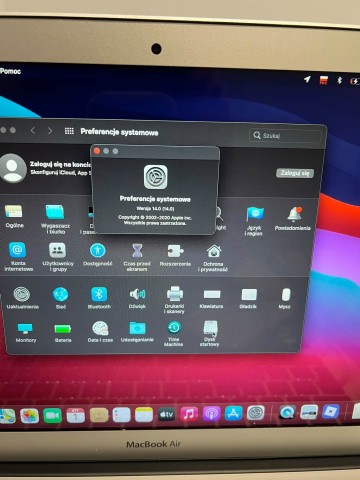Open Mysz mouse preferences
The width and height of the screenshot is (360, 480).
click(285, 298)
